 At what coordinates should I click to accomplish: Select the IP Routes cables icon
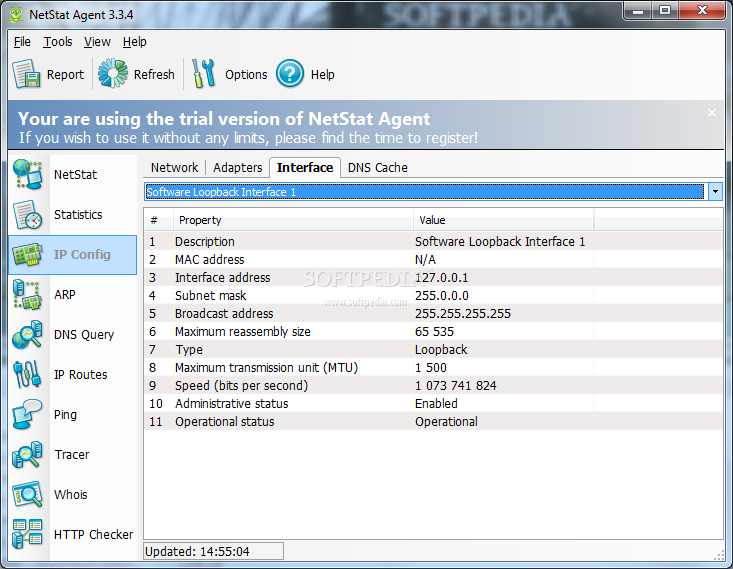click(28, 375)
